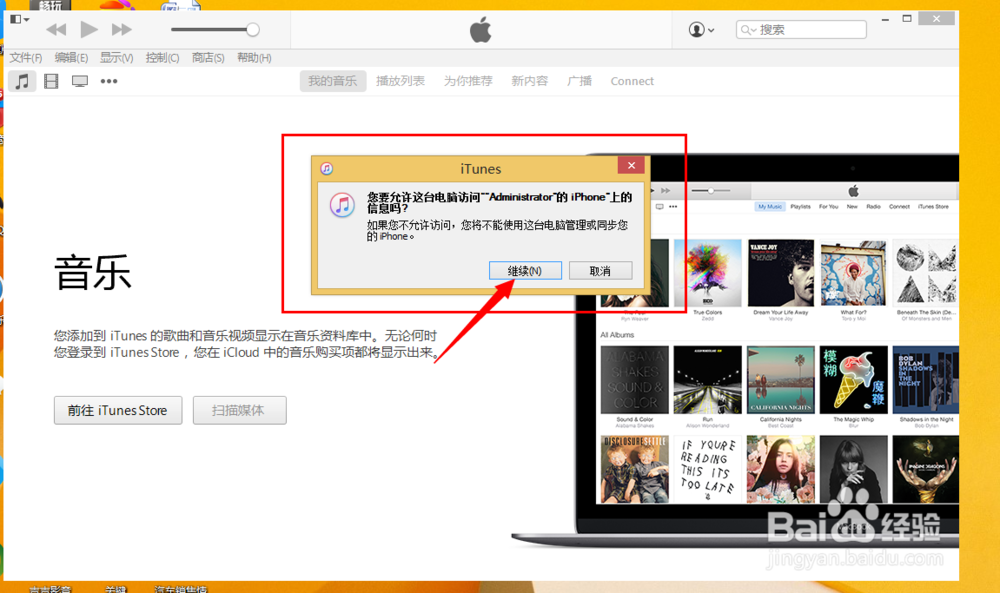Click the Sound & Color album cover
Screen dimensions: 1000x593
click(x=635, y=380)
